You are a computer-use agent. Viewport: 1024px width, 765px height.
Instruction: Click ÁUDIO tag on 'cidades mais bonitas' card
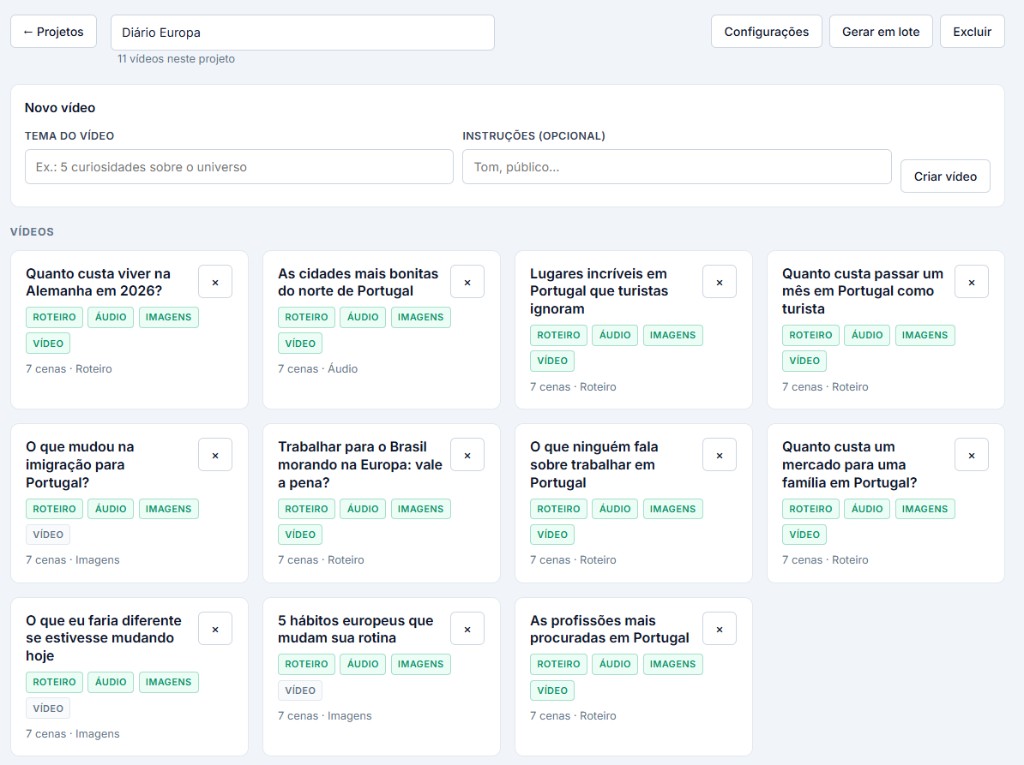[362, 317]
